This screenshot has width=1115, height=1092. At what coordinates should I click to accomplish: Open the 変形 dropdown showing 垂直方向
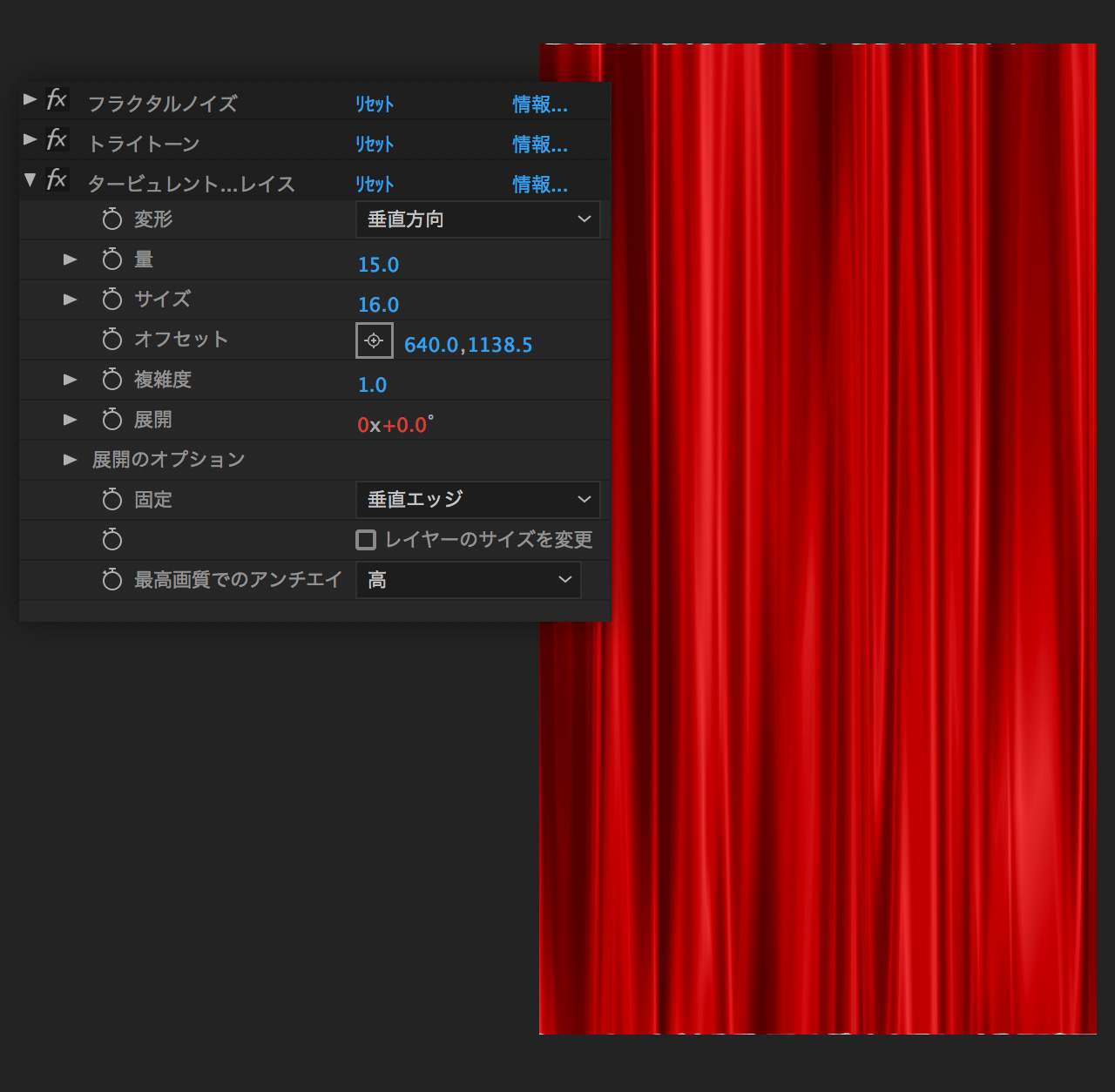coord(477,219)
